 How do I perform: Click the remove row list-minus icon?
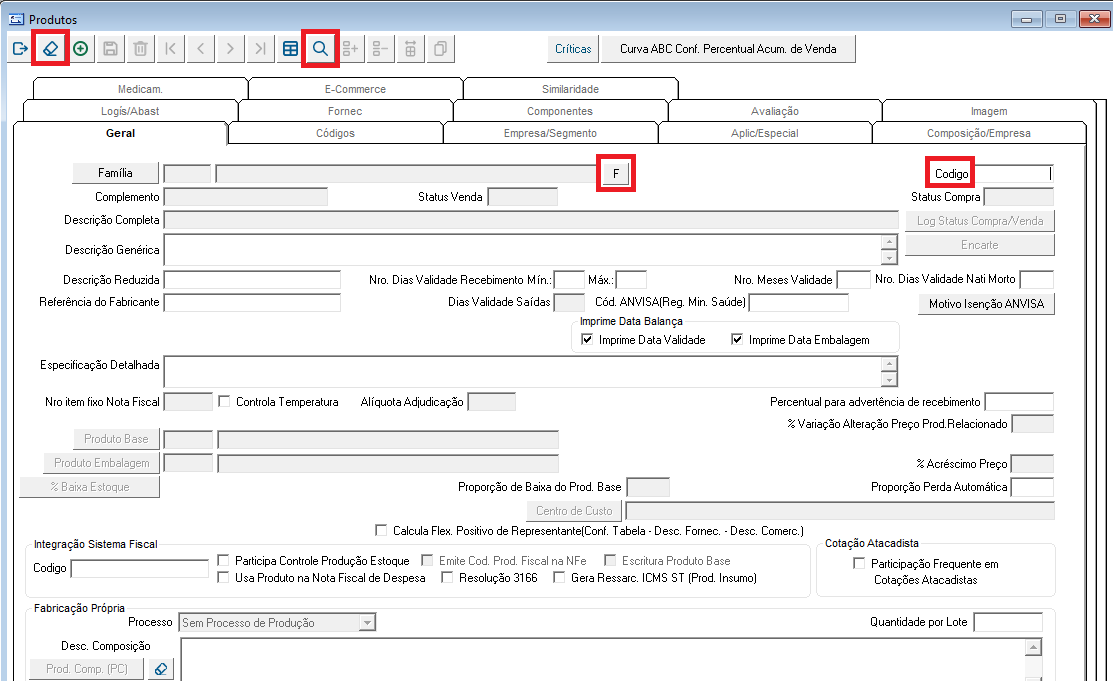(x=380, y=48)
